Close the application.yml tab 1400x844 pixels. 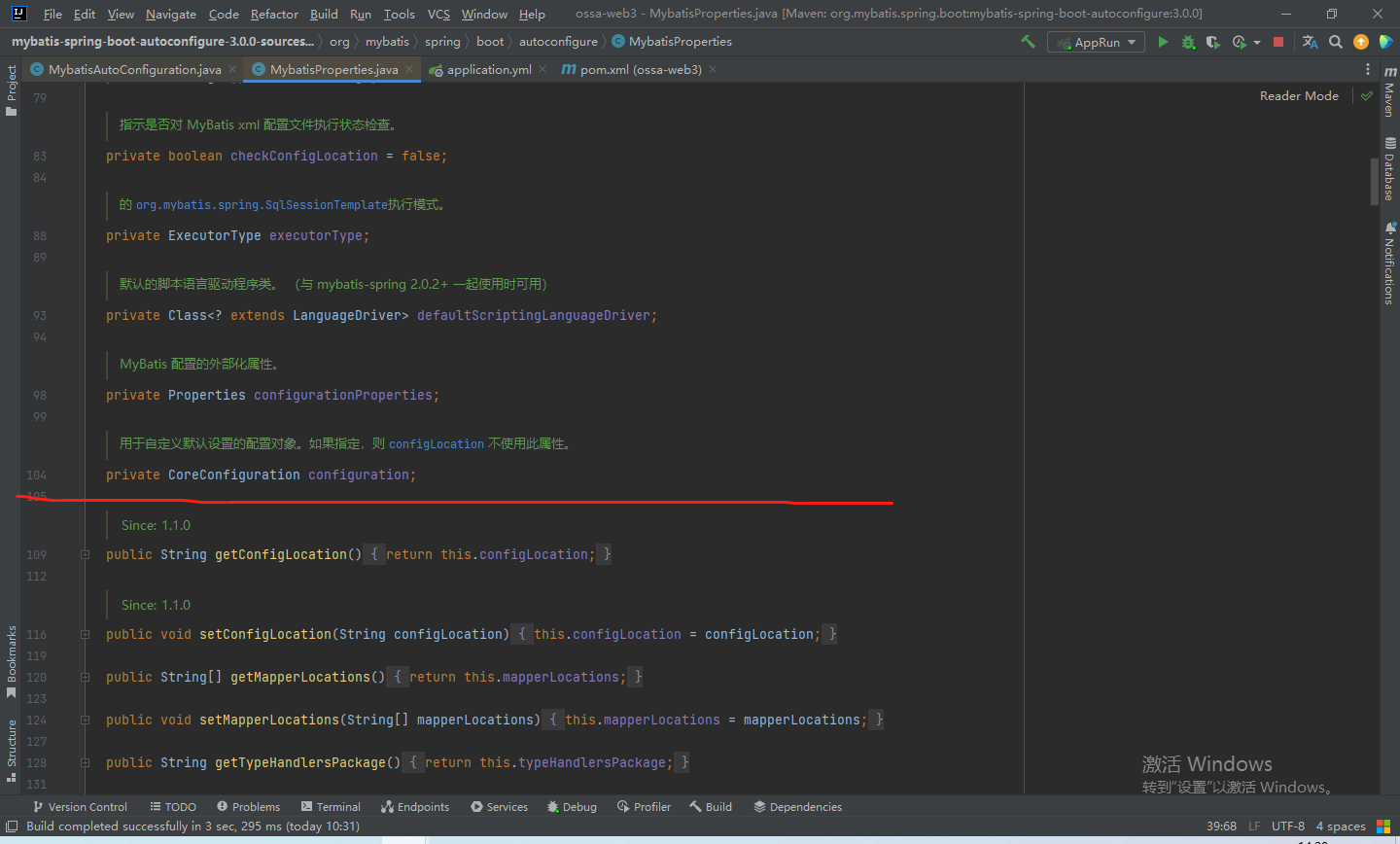(x=542, y=69)
